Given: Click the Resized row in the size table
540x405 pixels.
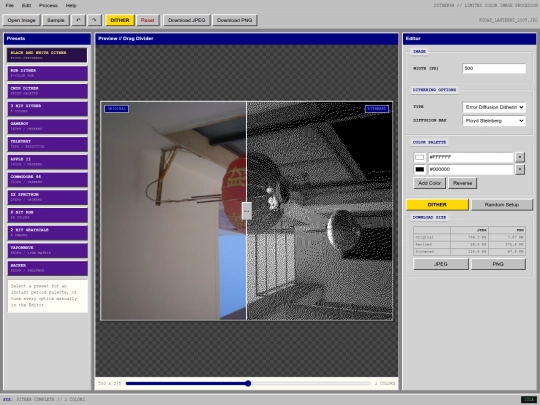Looking at the screenshot, I should tap(469, 245).
